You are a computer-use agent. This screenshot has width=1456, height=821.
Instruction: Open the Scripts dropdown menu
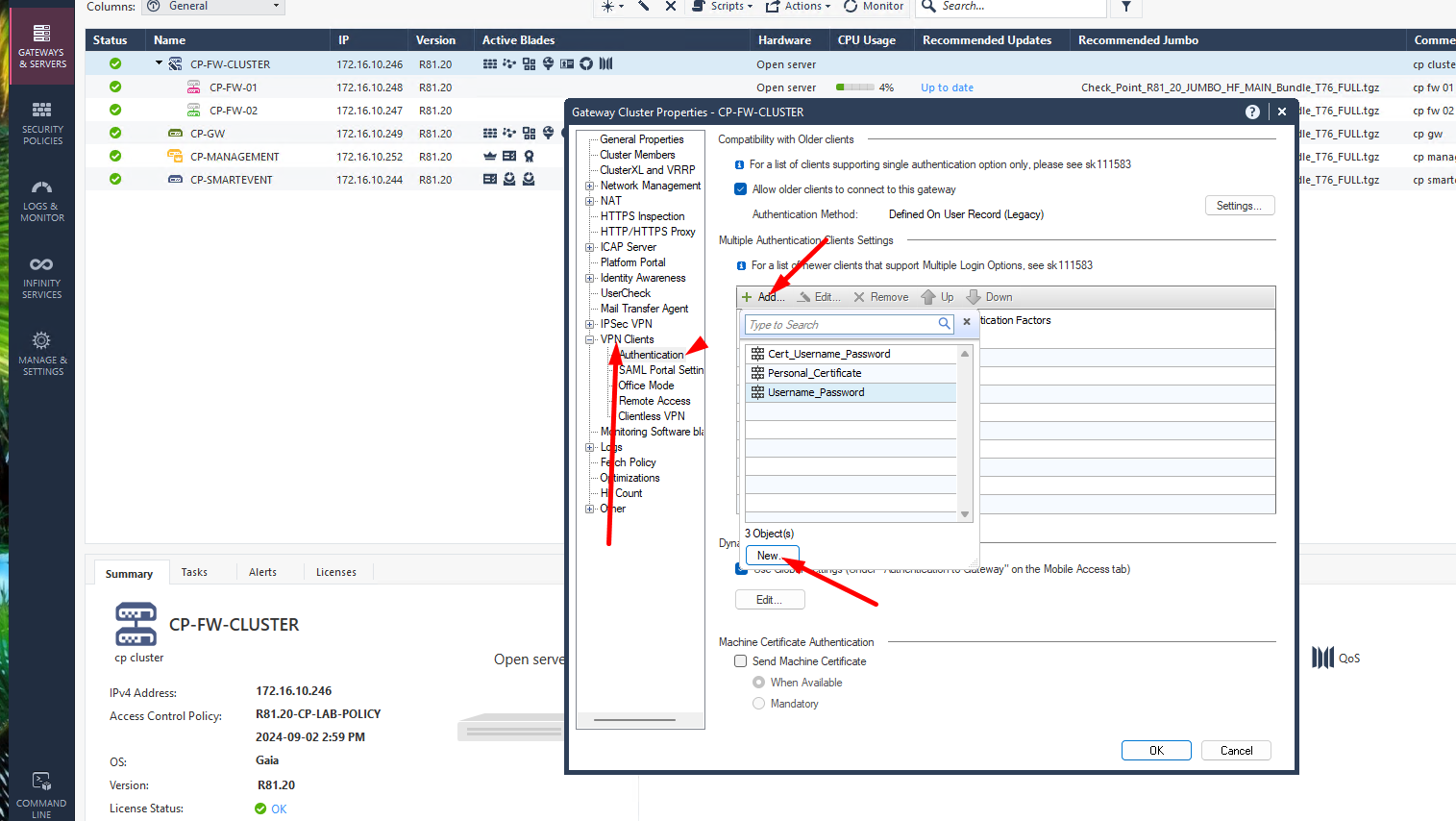pos(723,7)
